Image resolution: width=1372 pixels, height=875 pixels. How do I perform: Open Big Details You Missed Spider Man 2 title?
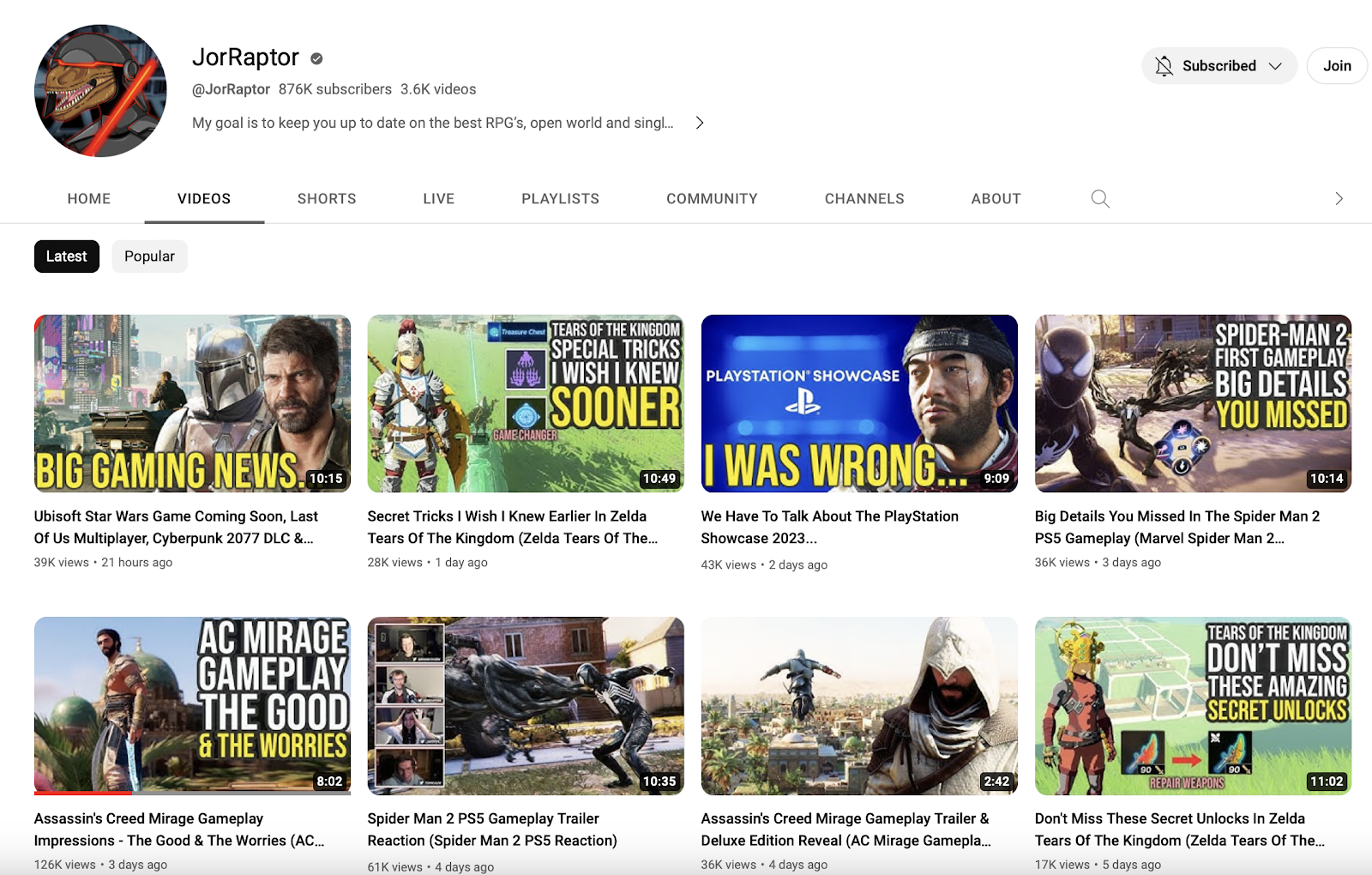tap(1177, 528)
